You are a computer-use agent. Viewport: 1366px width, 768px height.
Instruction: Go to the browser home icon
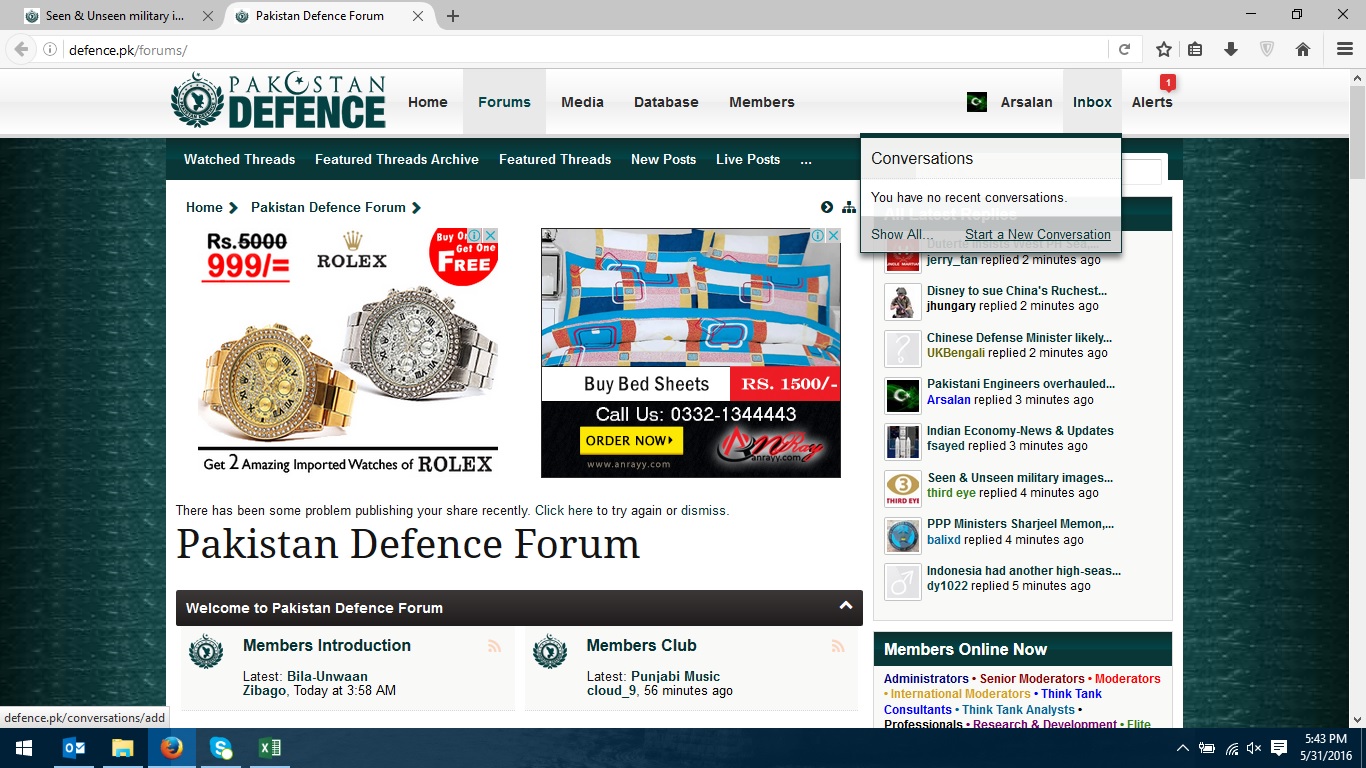1303,49
